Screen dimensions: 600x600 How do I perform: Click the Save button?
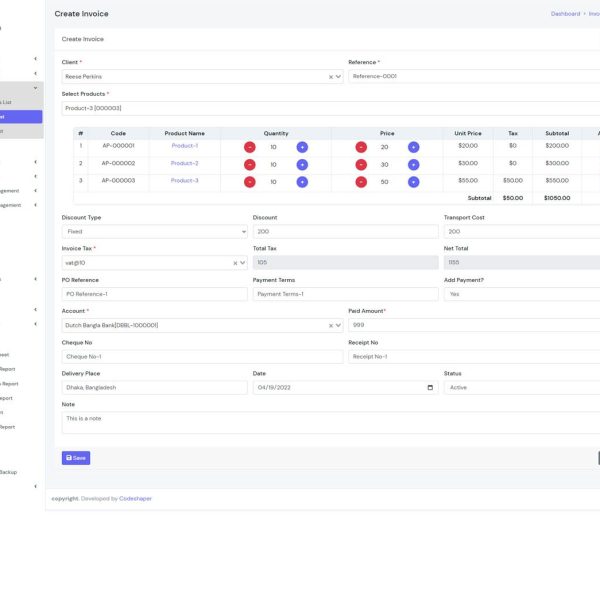point(76,457)
